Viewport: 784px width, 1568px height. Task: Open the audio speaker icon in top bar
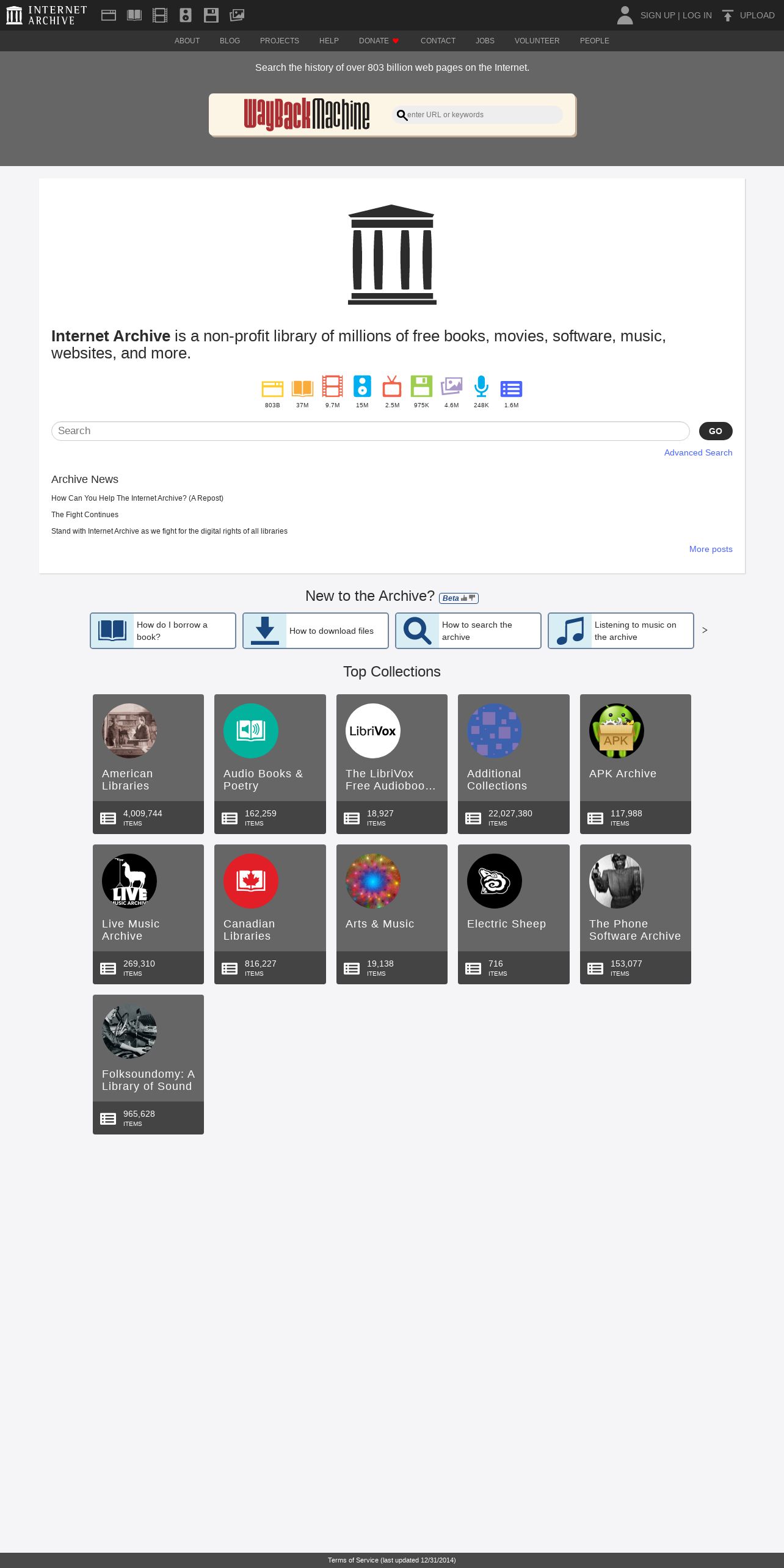[186, 15]
